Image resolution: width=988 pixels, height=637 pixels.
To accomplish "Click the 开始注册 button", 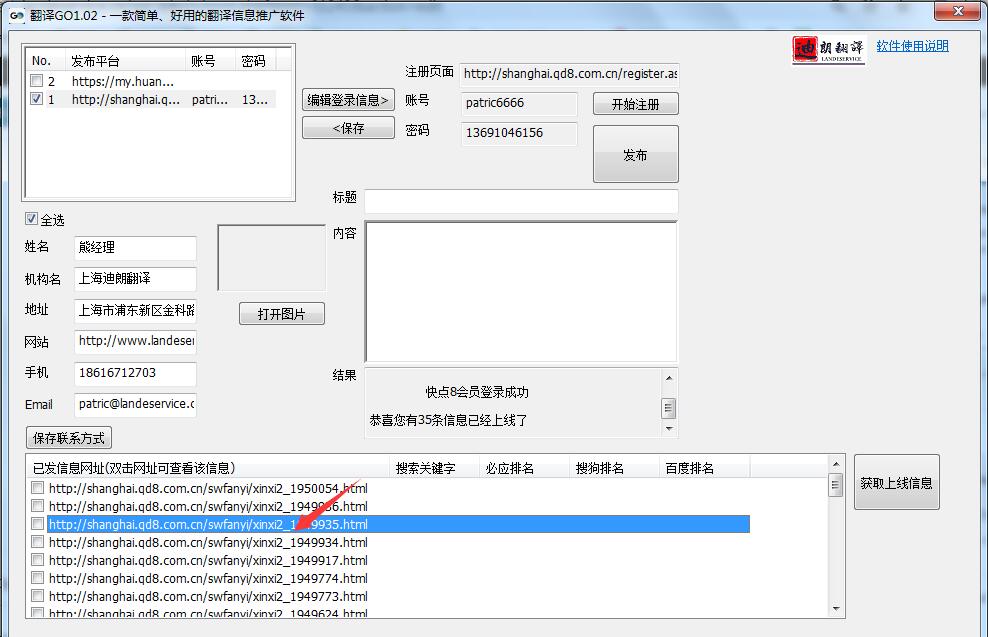I will [635, 104].
